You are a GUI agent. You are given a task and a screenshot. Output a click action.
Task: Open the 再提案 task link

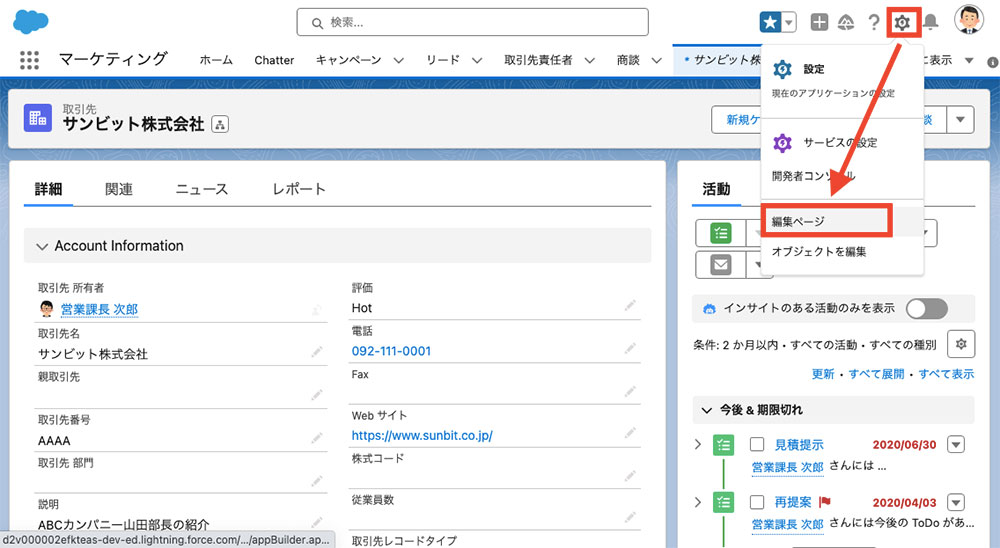click(x=793, y=503)
